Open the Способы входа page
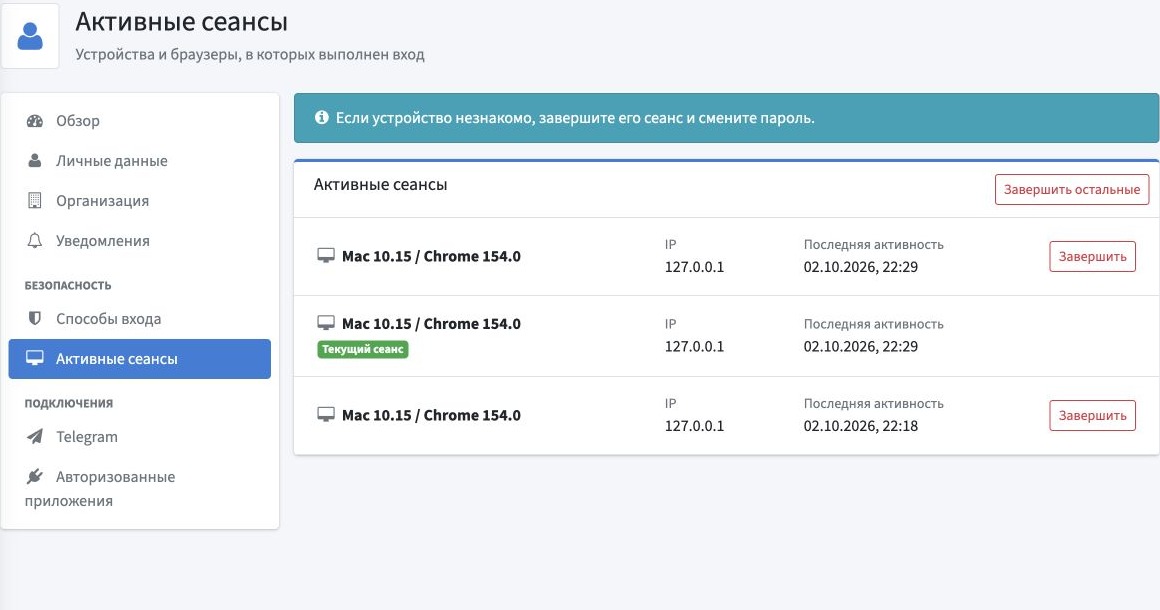Screen dimensions: 1160x610 pyautogui.click(x=140, y=319)
